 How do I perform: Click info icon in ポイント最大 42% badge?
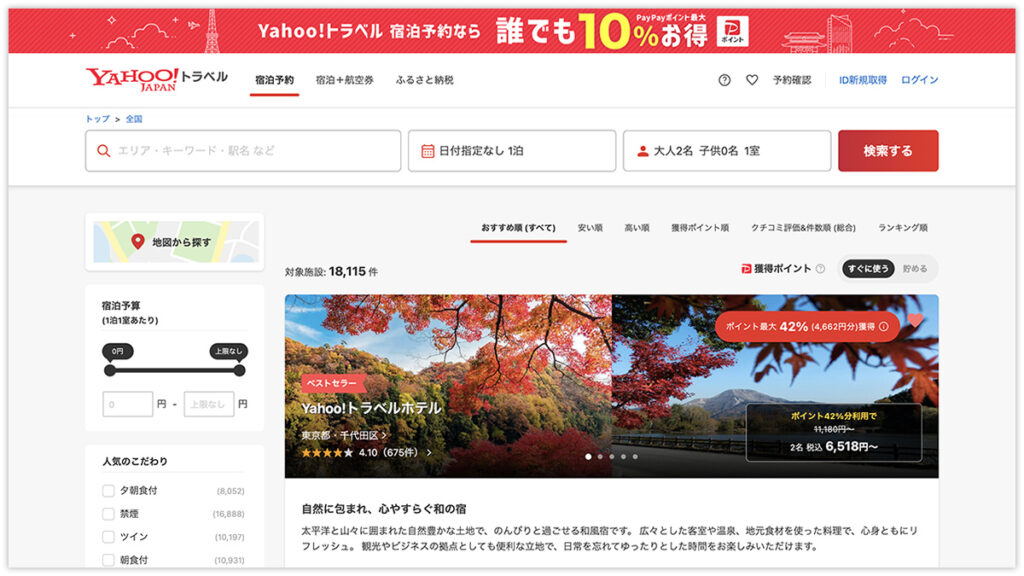[883, 327]
